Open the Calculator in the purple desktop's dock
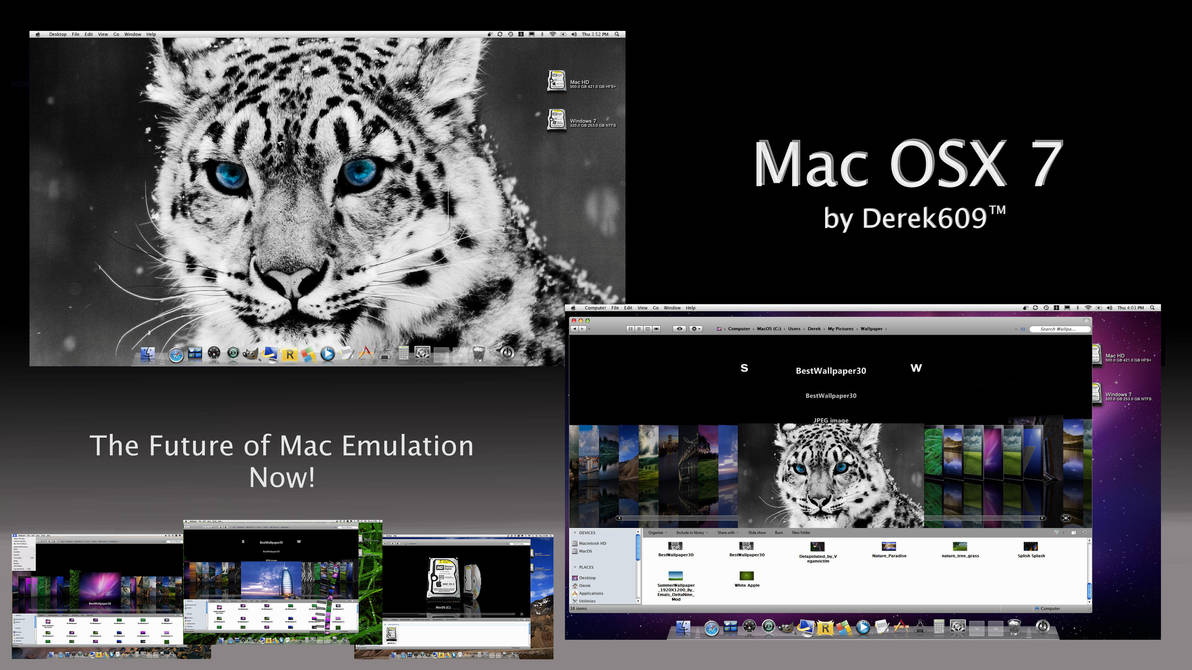 (x=939, y=627)
